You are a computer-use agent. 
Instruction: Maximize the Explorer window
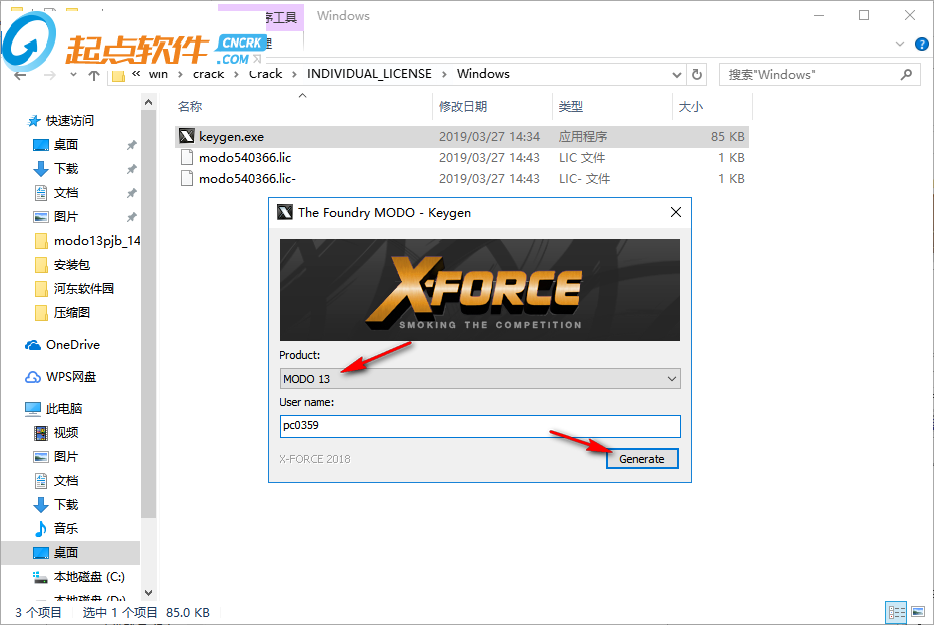tap(864, 15)
